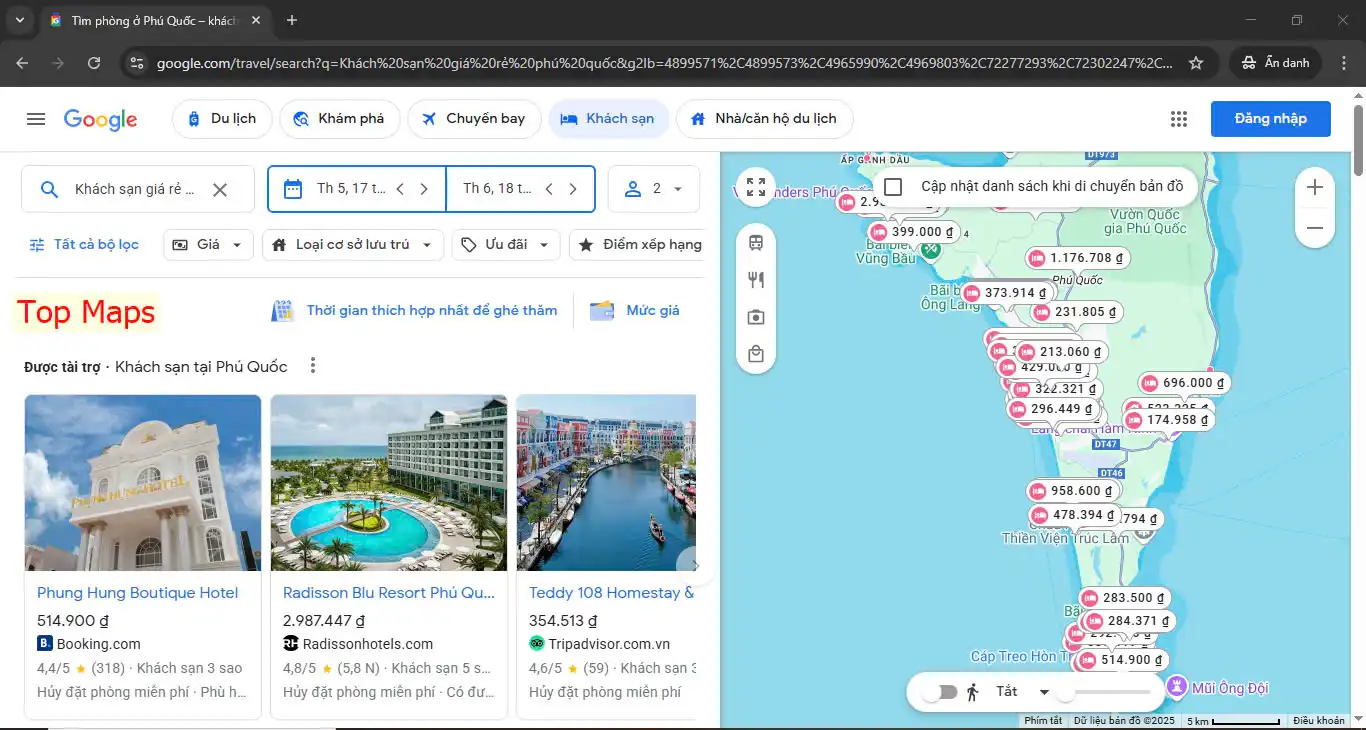Open the Google main menu hamburger icon
1366x730 pixels.
(x=36, y=119)
